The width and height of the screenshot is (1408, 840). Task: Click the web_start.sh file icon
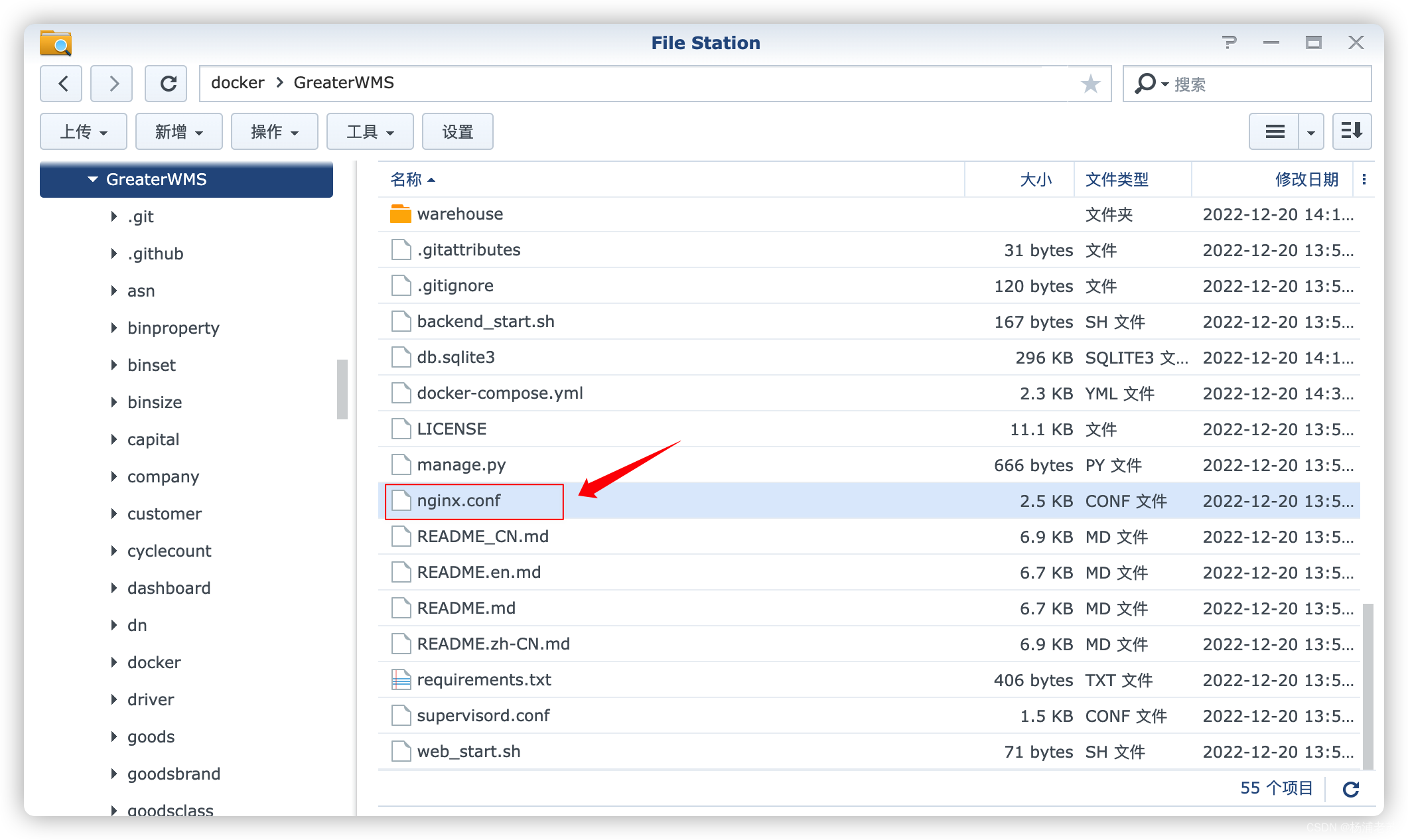(x=401, y=751)
